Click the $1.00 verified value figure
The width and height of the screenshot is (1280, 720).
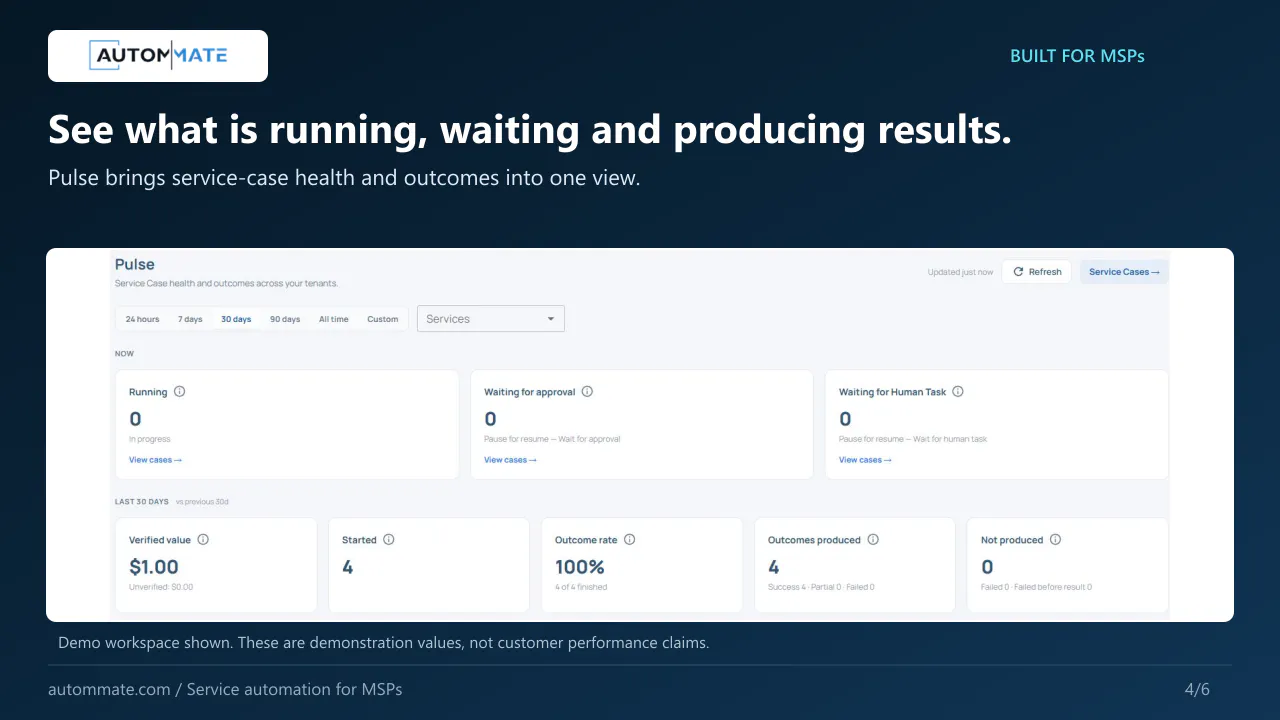point(154,567)
